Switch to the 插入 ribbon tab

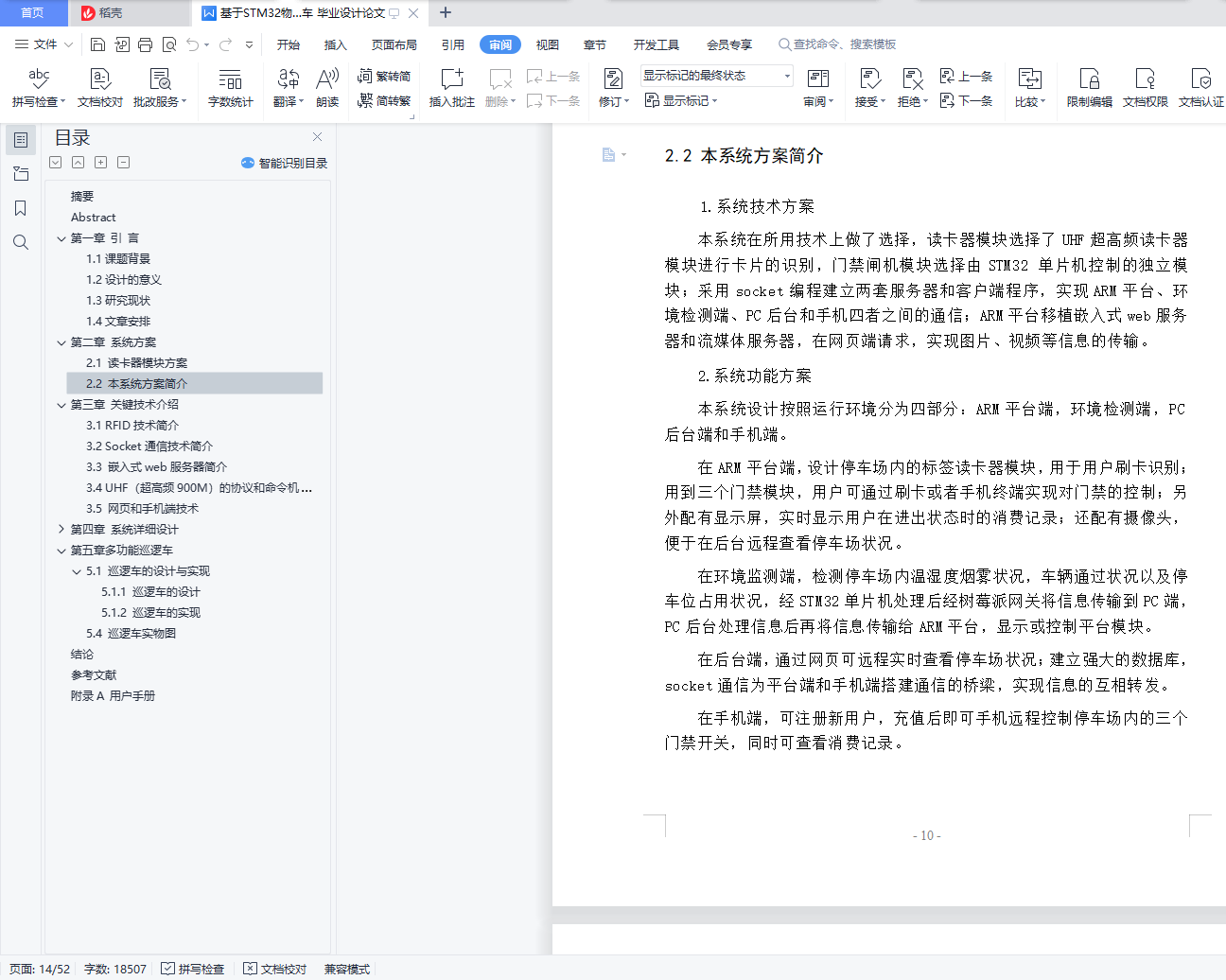(336, 44)
